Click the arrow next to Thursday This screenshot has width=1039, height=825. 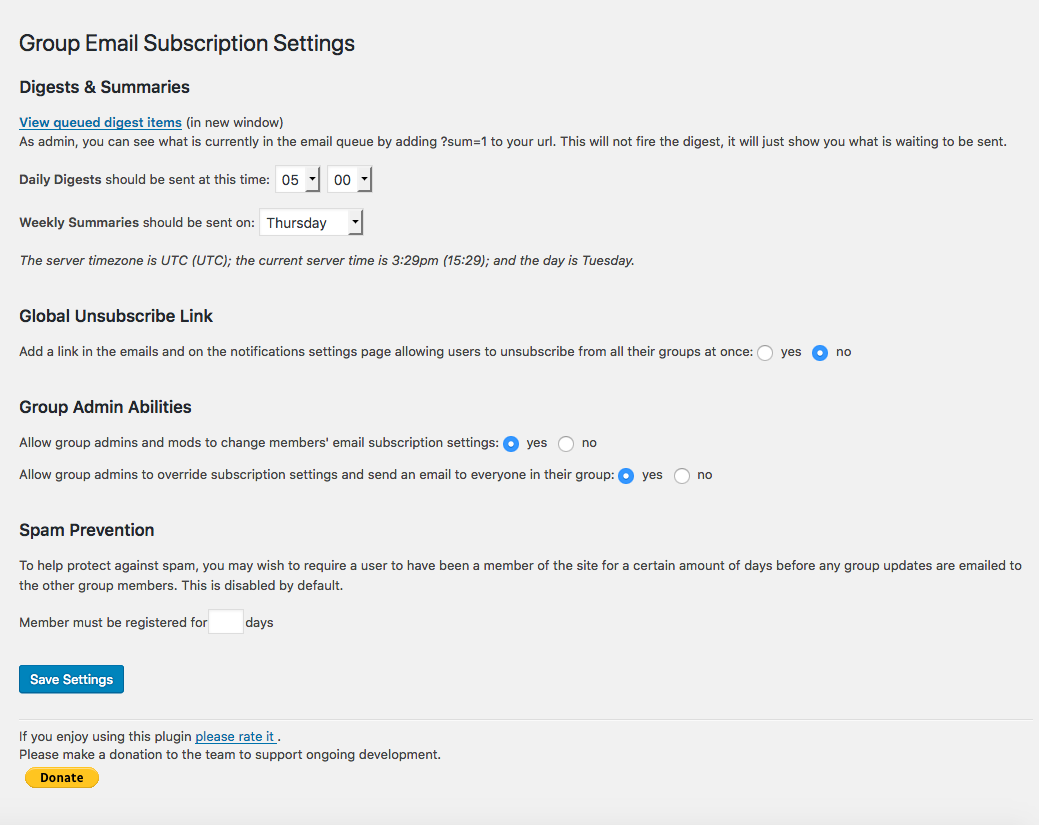[x=355, y=223]
